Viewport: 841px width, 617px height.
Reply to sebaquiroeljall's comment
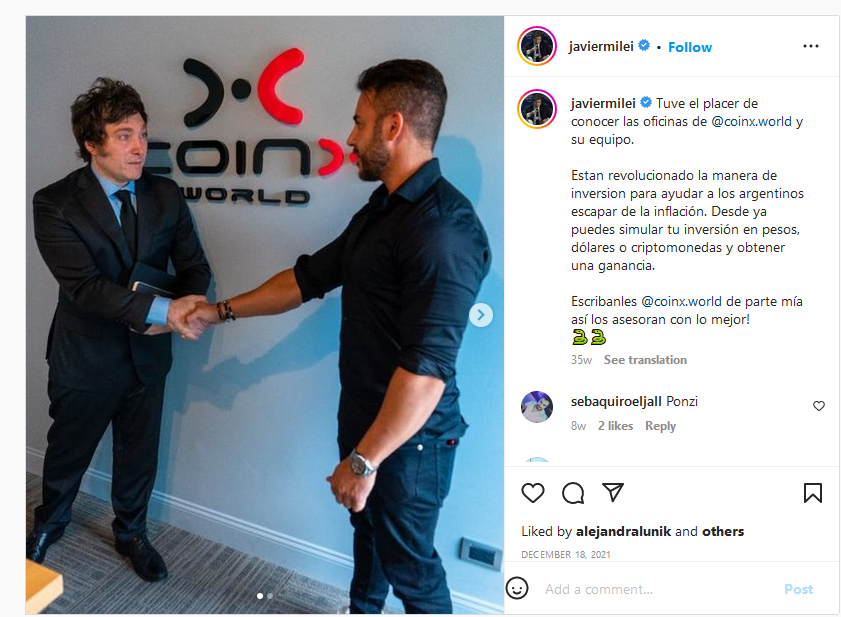[x=660, y=425]
